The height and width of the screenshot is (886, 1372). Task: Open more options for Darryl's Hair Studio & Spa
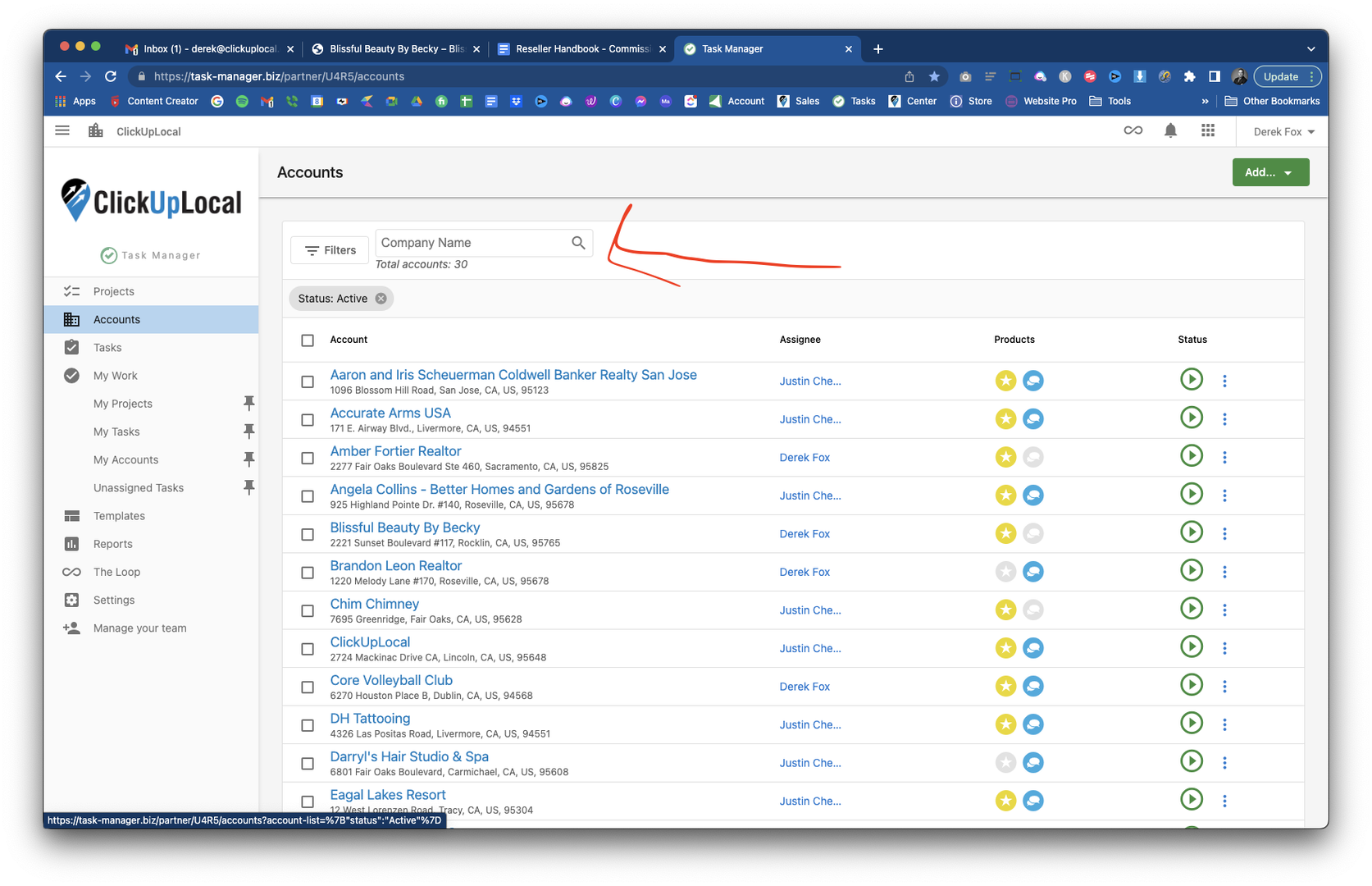click(x=1224, y=762)
